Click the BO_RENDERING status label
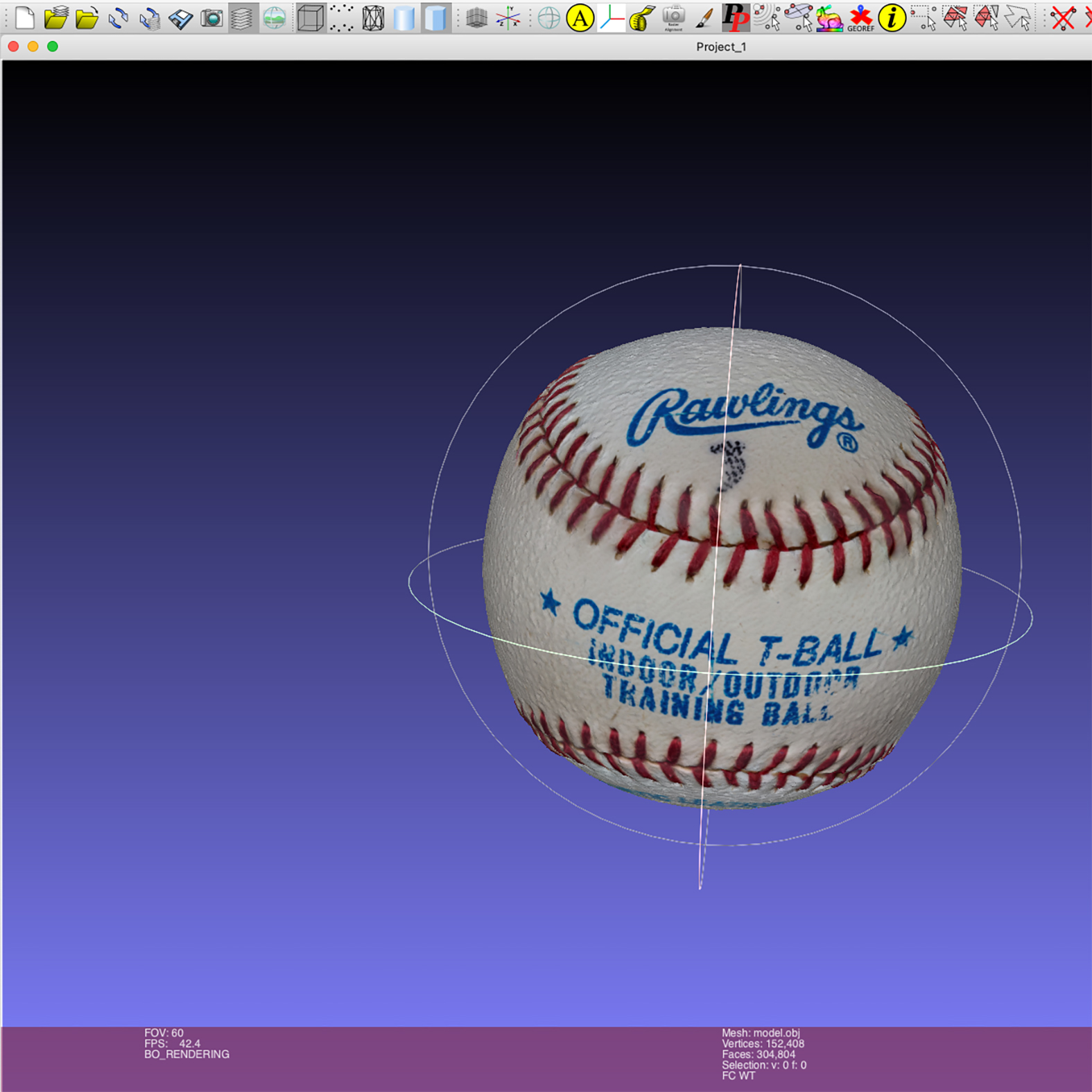This screenshot has height=1092, width=1092. [187, 1054]
